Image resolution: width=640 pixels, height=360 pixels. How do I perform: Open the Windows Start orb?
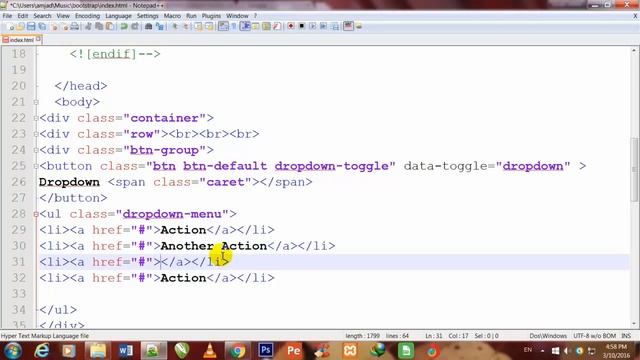point(13,351)
